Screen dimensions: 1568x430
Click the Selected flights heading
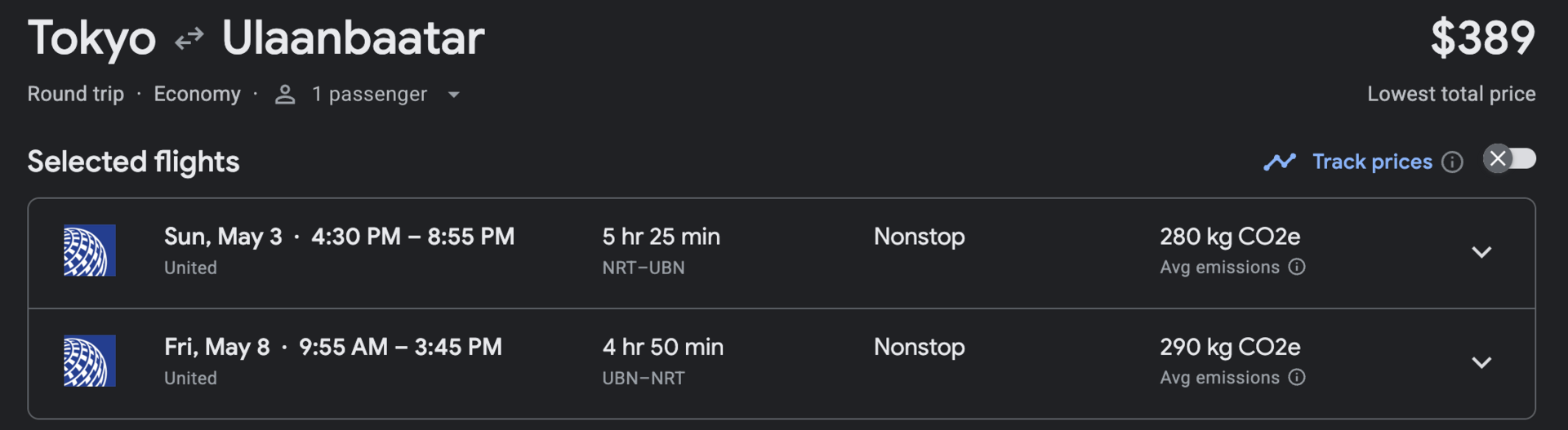[x=133, y=162]
